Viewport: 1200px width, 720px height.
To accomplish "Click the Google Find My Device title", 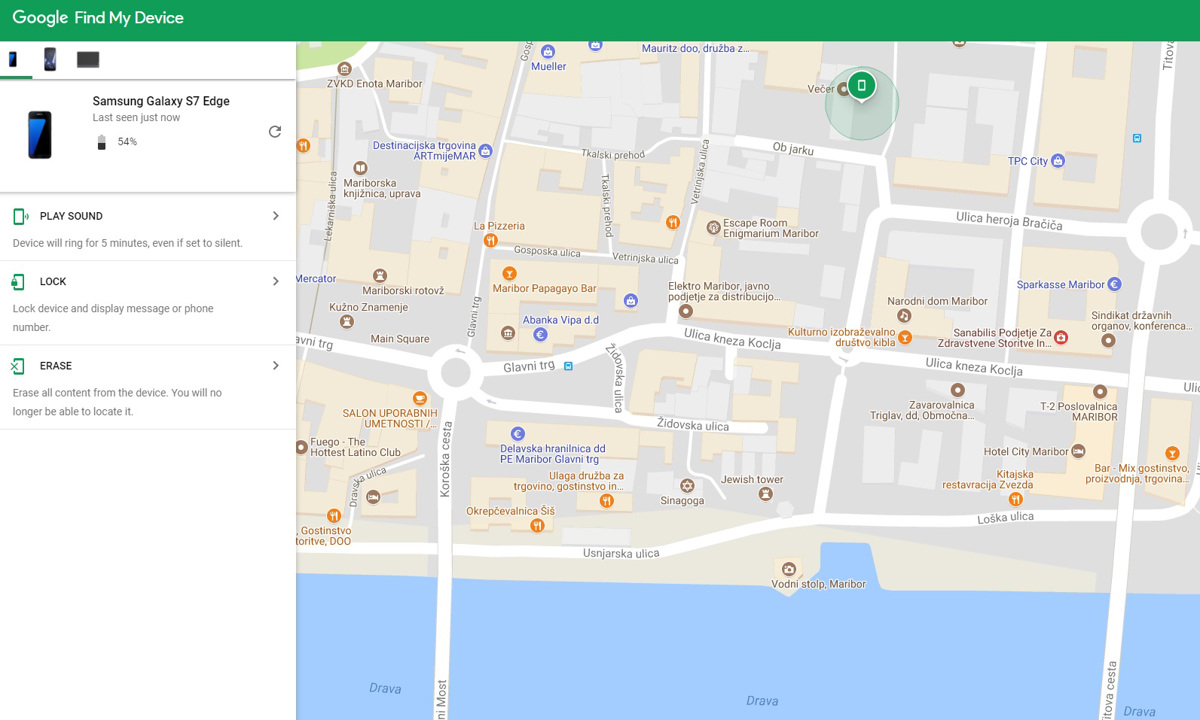I will click(x=98, y=18).
